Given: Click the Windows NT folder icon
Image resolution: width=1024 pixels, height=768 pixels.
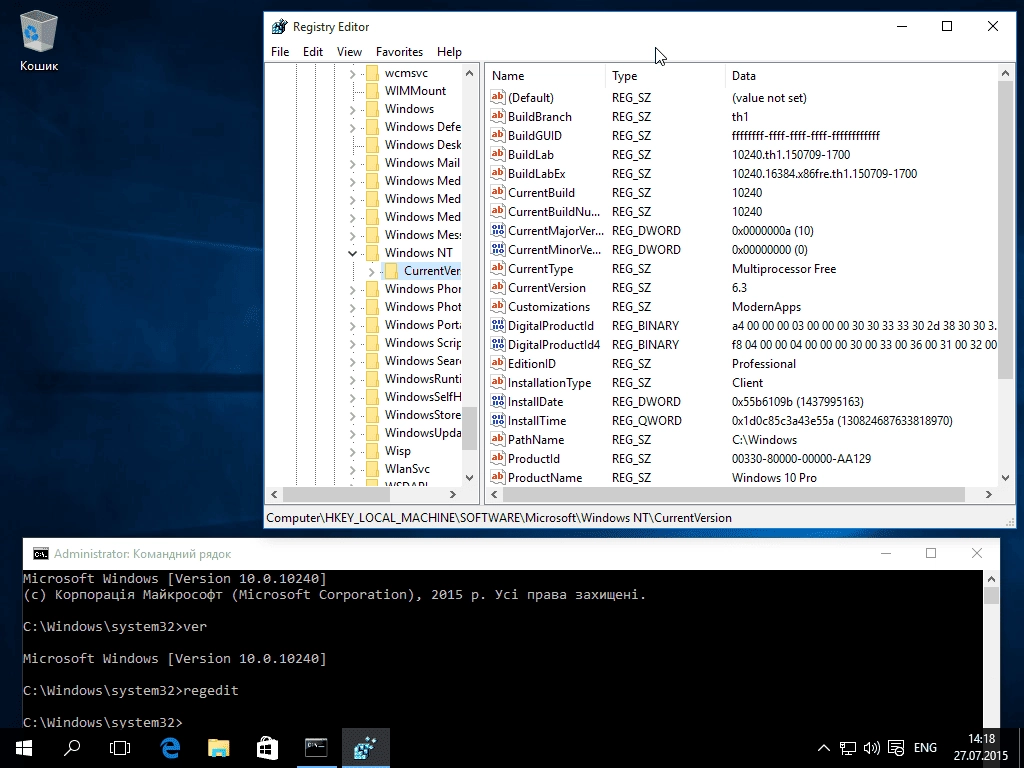Looking at the screenshot, I should (372, 252).
